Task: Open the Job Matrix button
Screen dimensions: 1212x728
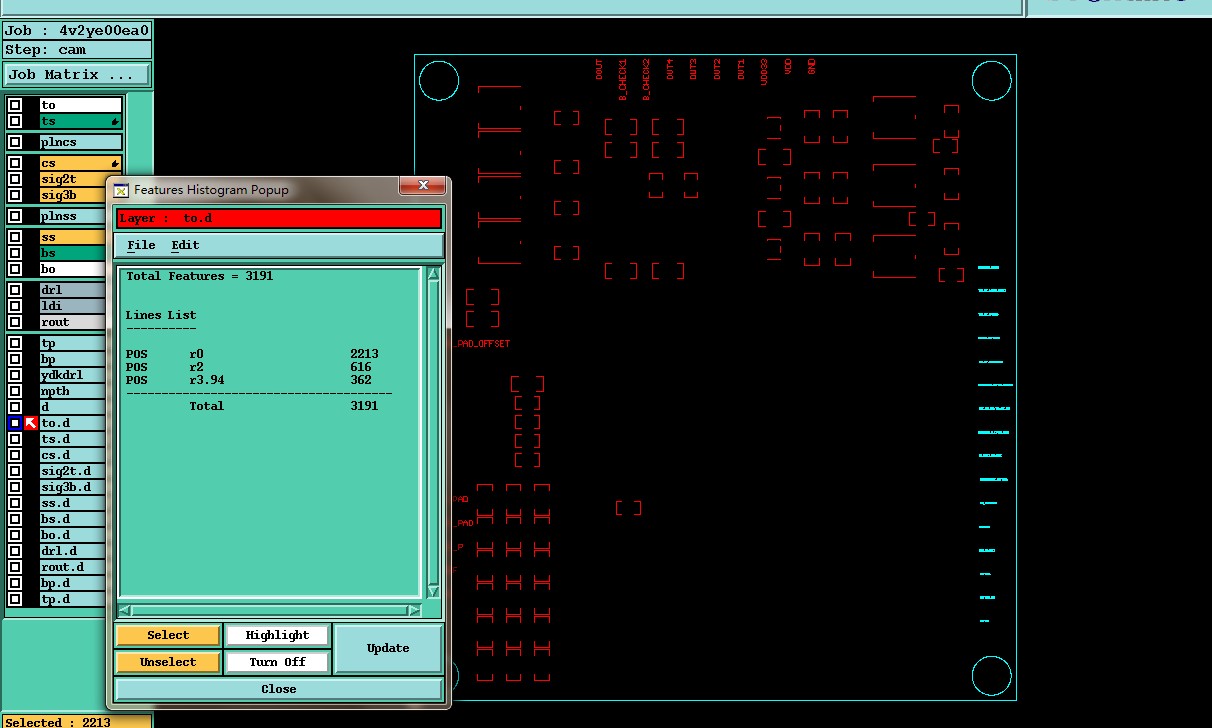Action: (x=76, y=75)
